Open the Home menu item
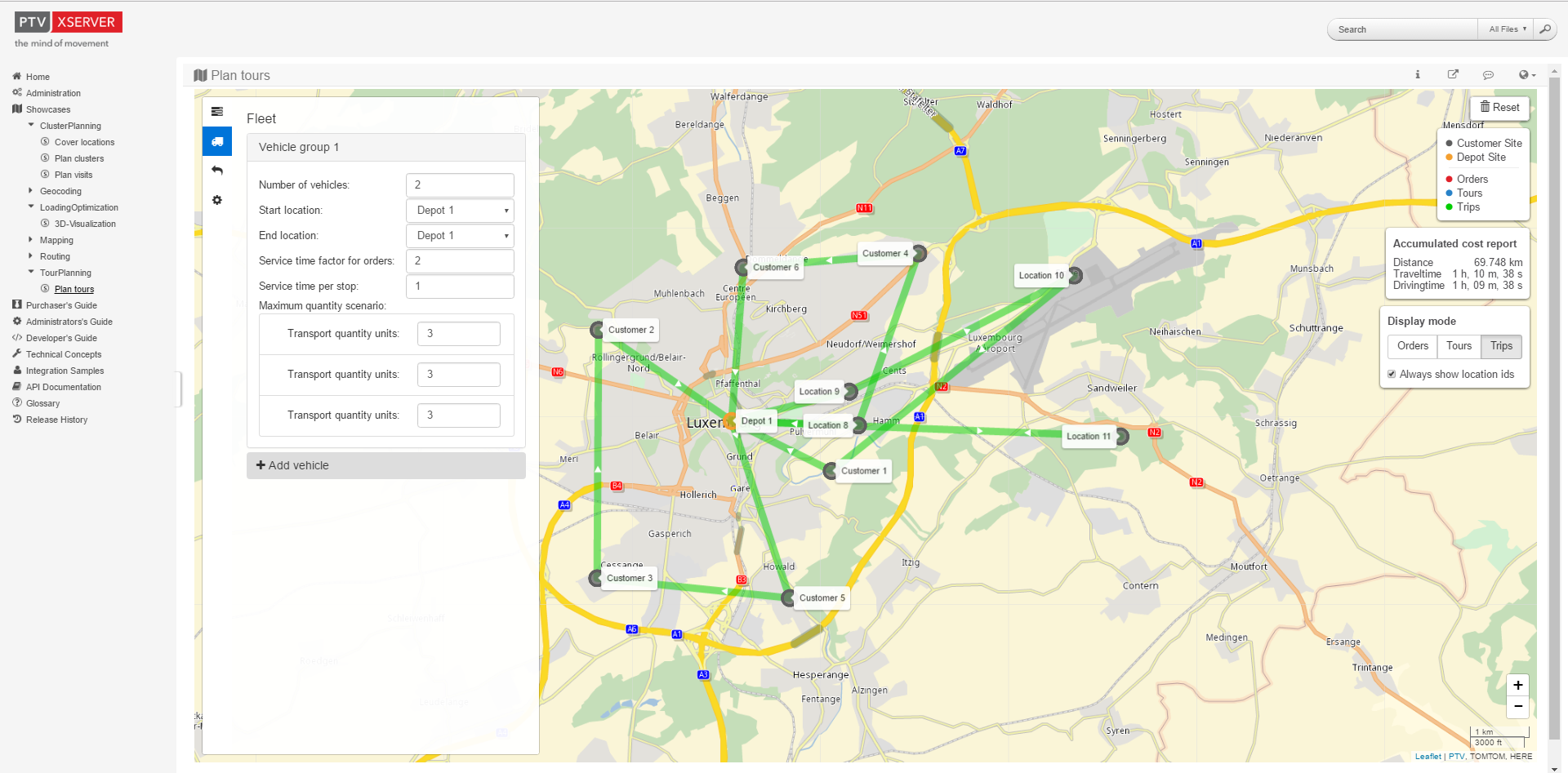 38,77
